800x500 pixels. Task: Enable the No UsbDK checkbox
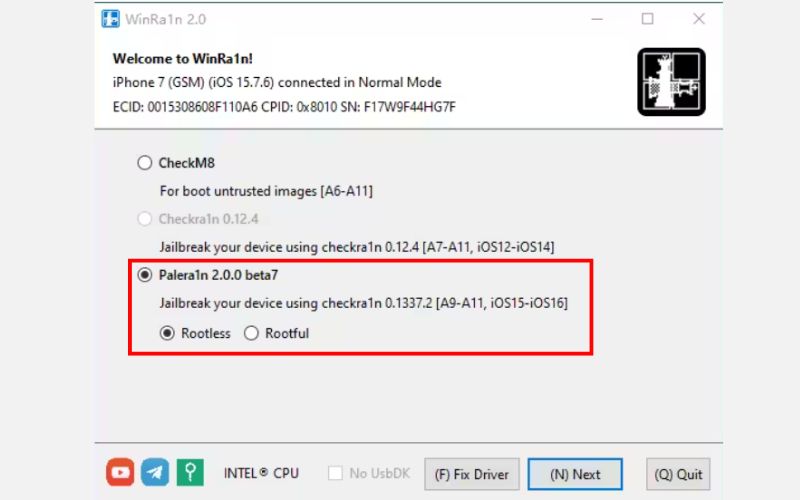tap(335, 473)
